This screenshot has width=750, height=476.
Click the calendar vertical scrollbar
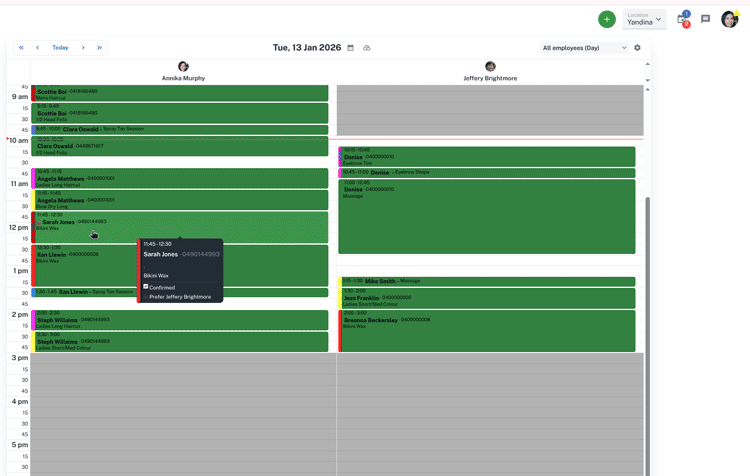(x=647, y=300)
